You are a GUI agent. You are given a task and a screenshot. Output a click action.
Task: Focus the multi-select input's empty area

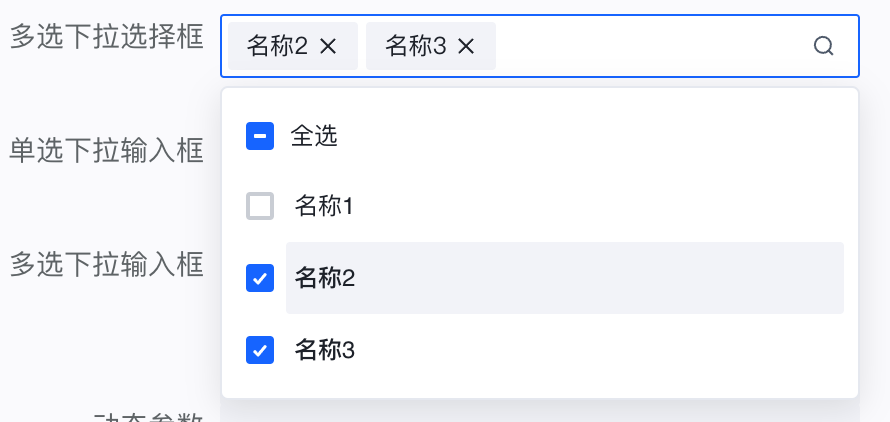pyautogui.click(x=650, y=46)
